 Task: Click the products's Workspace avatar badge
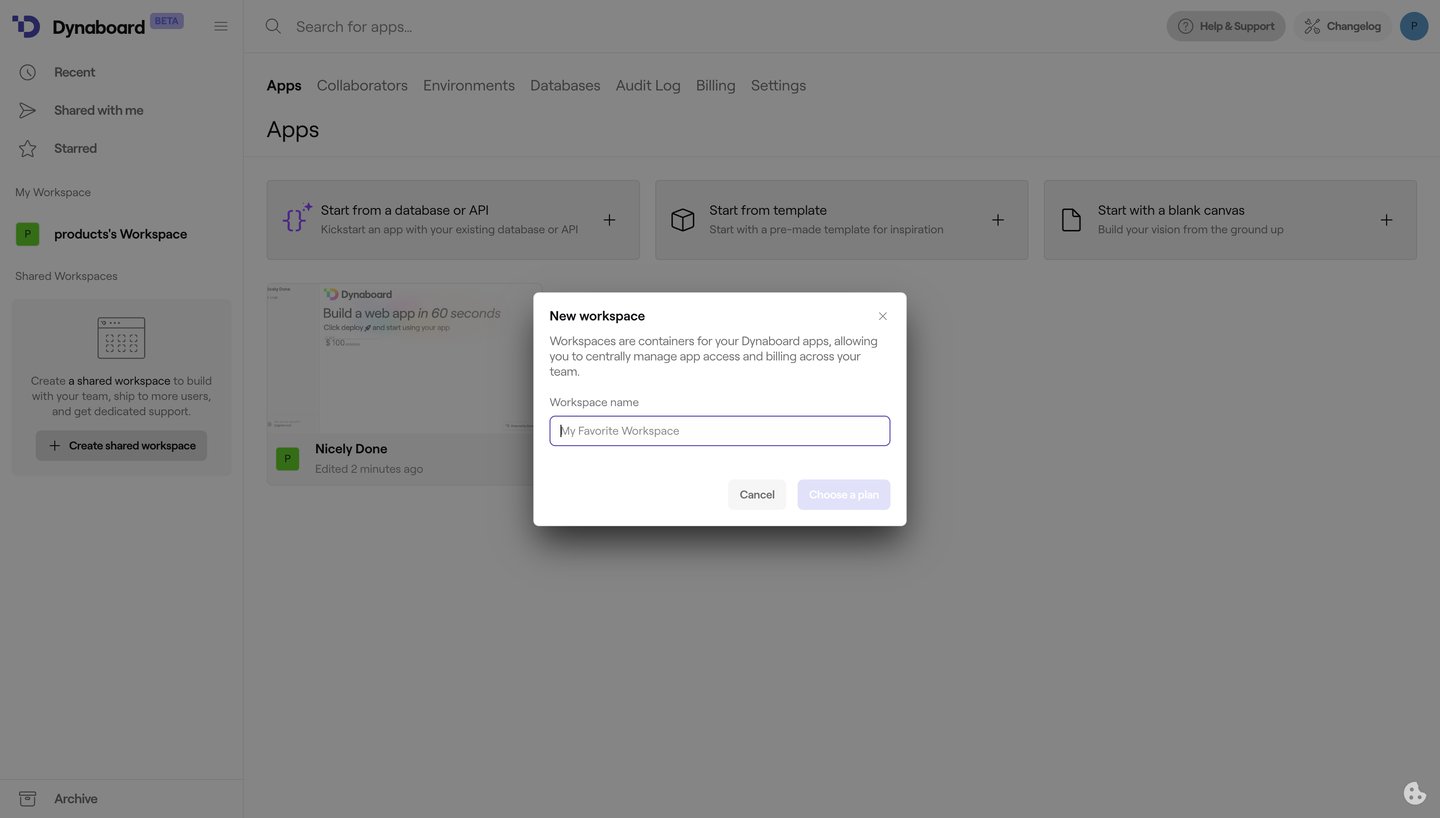coord(27,233)
